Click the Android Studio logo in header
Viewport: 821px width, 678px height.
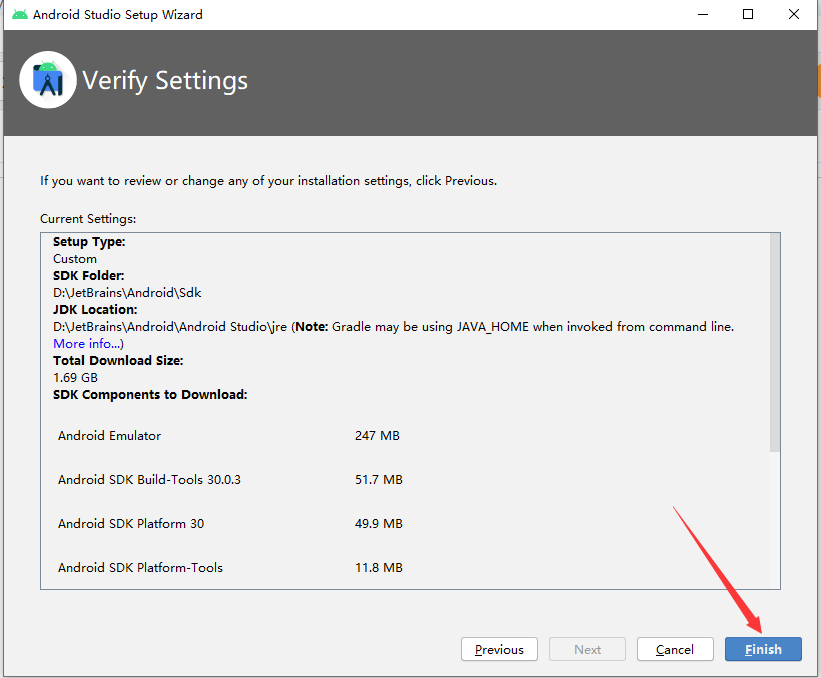pos(48,80)
